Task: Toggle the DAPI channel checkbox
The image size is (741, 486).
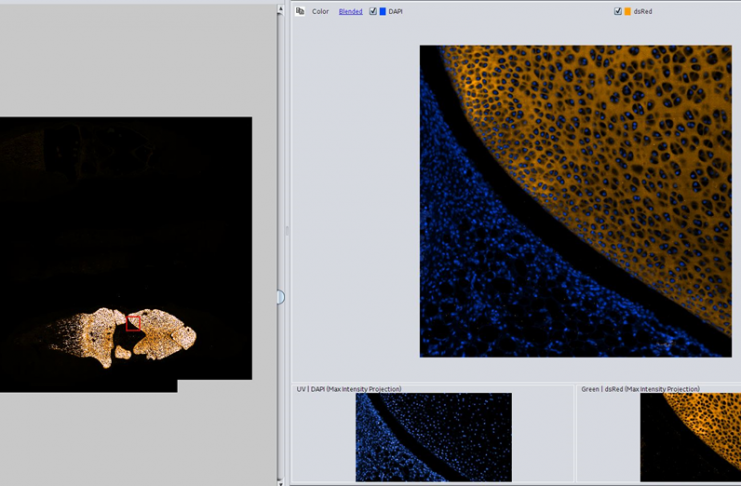Action: coord(373,12)
